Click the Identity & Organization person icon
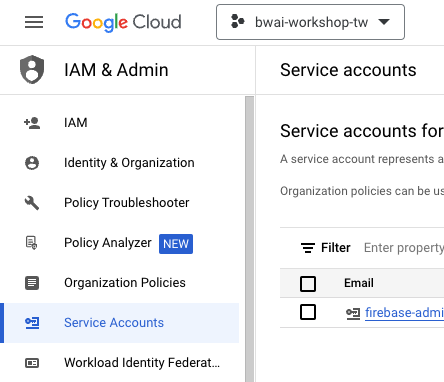Screen dimensions: 444x382 coord(32,163)
